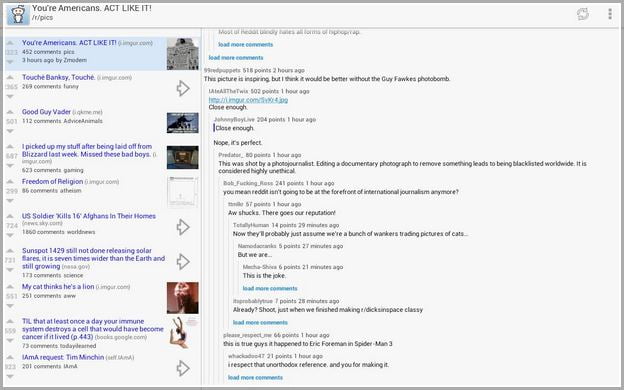Open the Good Guy Vader thumbnail
The image size is (624, 390).
(183, 123)
